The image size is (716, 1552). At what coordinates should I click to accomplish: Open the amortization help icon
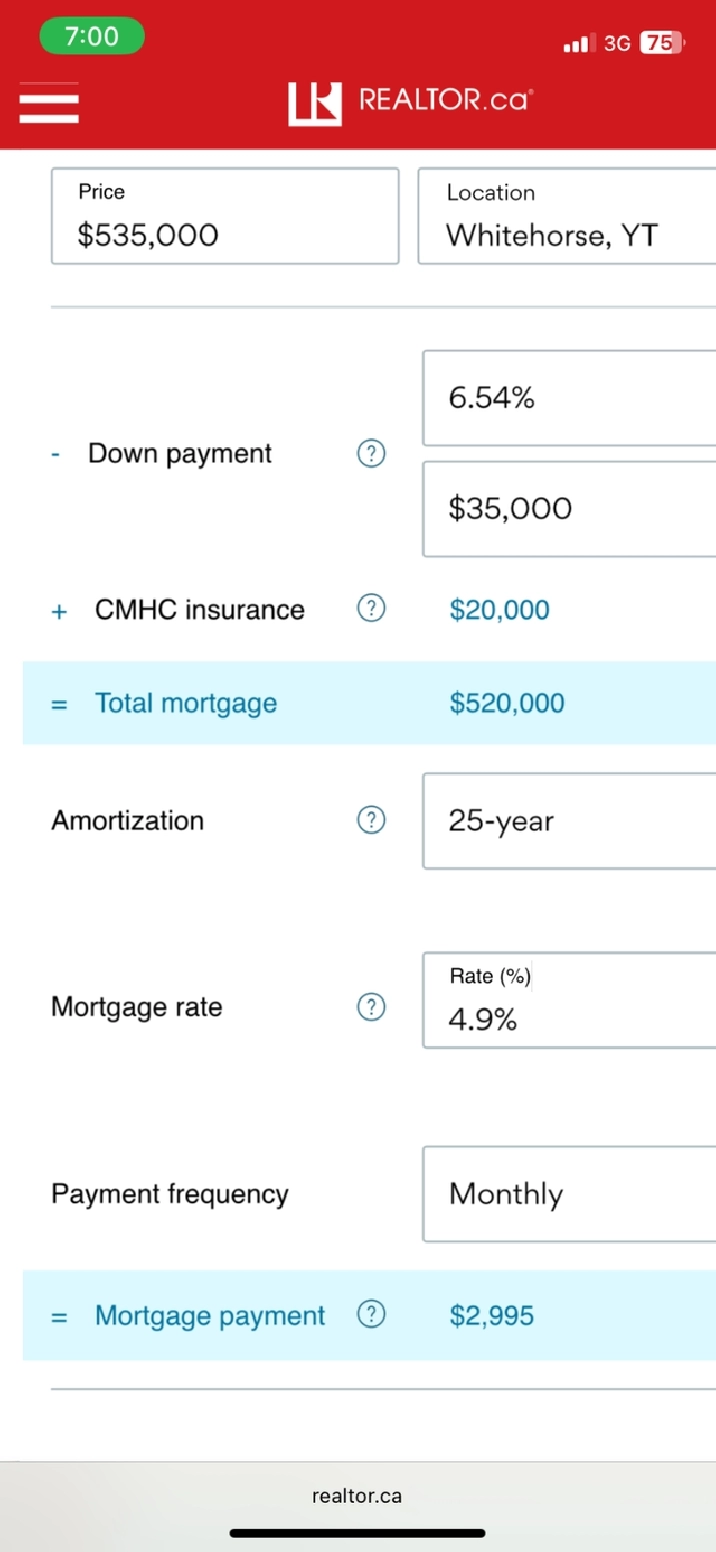click(x=371, y=821)
